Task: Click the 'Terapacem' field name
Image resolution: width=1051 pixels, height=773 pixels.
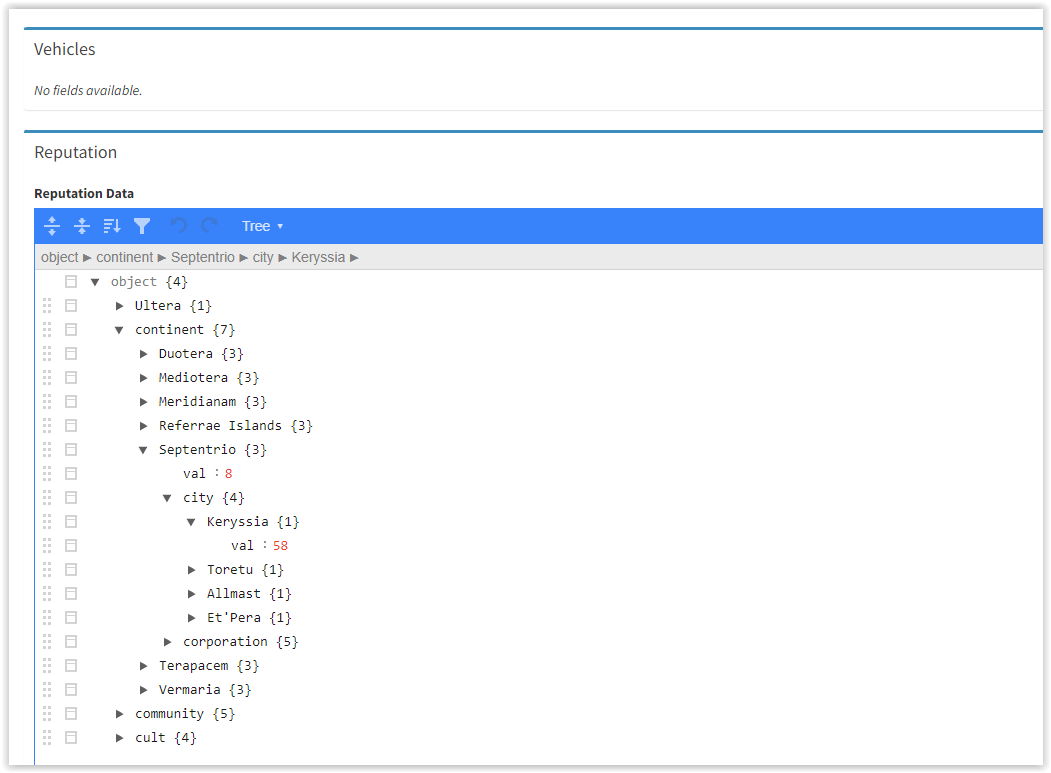Action: (x=193, y=666)
